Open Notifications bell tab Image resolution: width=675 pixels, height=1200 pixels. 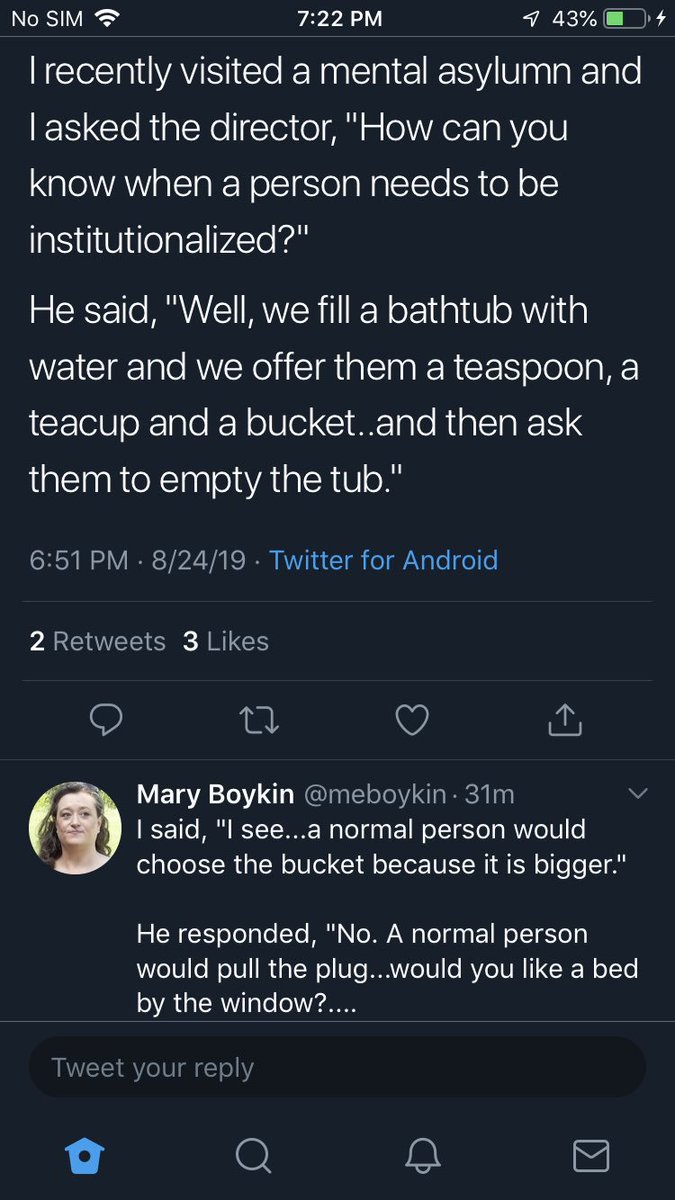click(422, 1156)
